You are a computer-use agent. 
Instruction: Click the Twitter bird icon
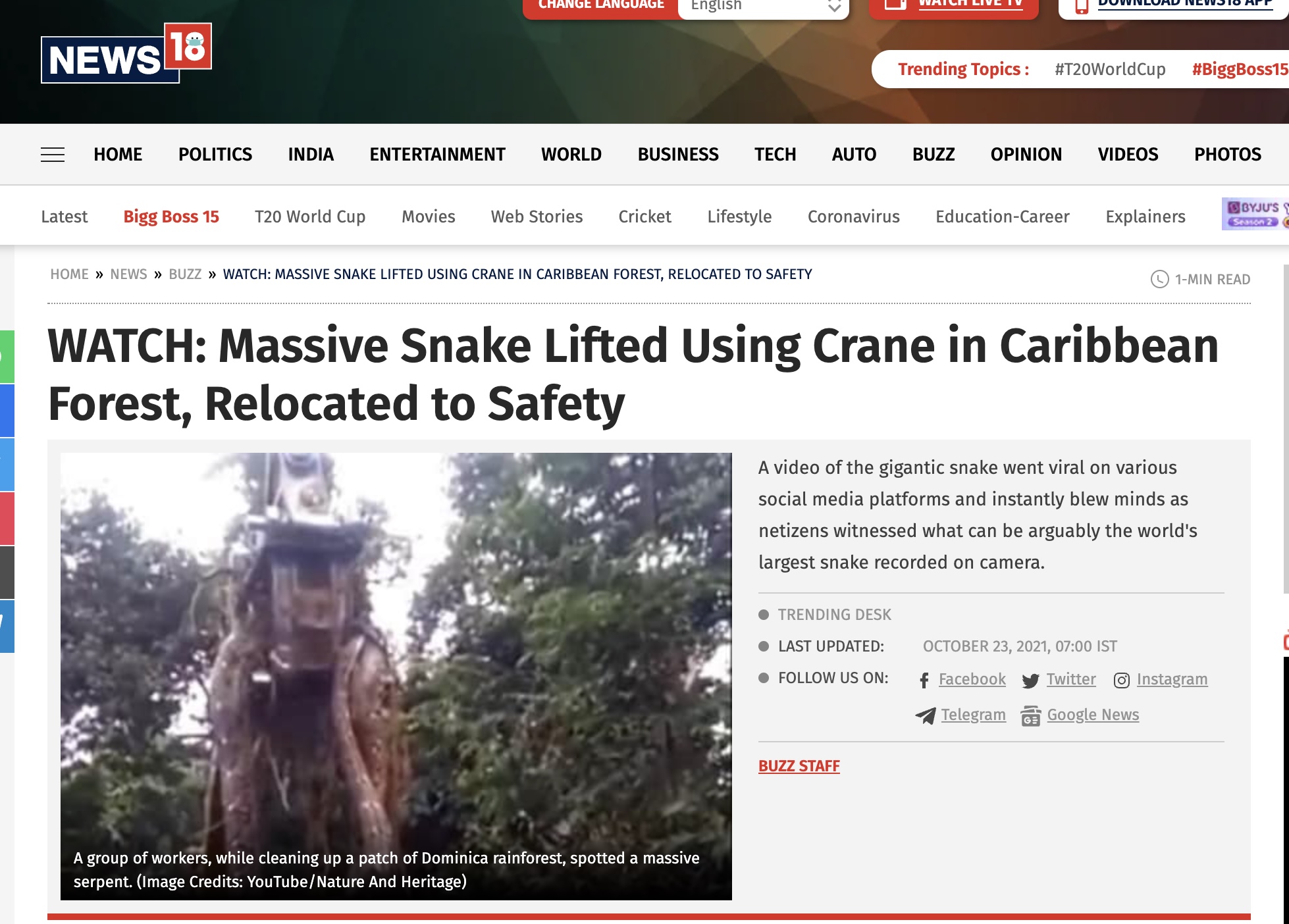(x=1030, y=680)
